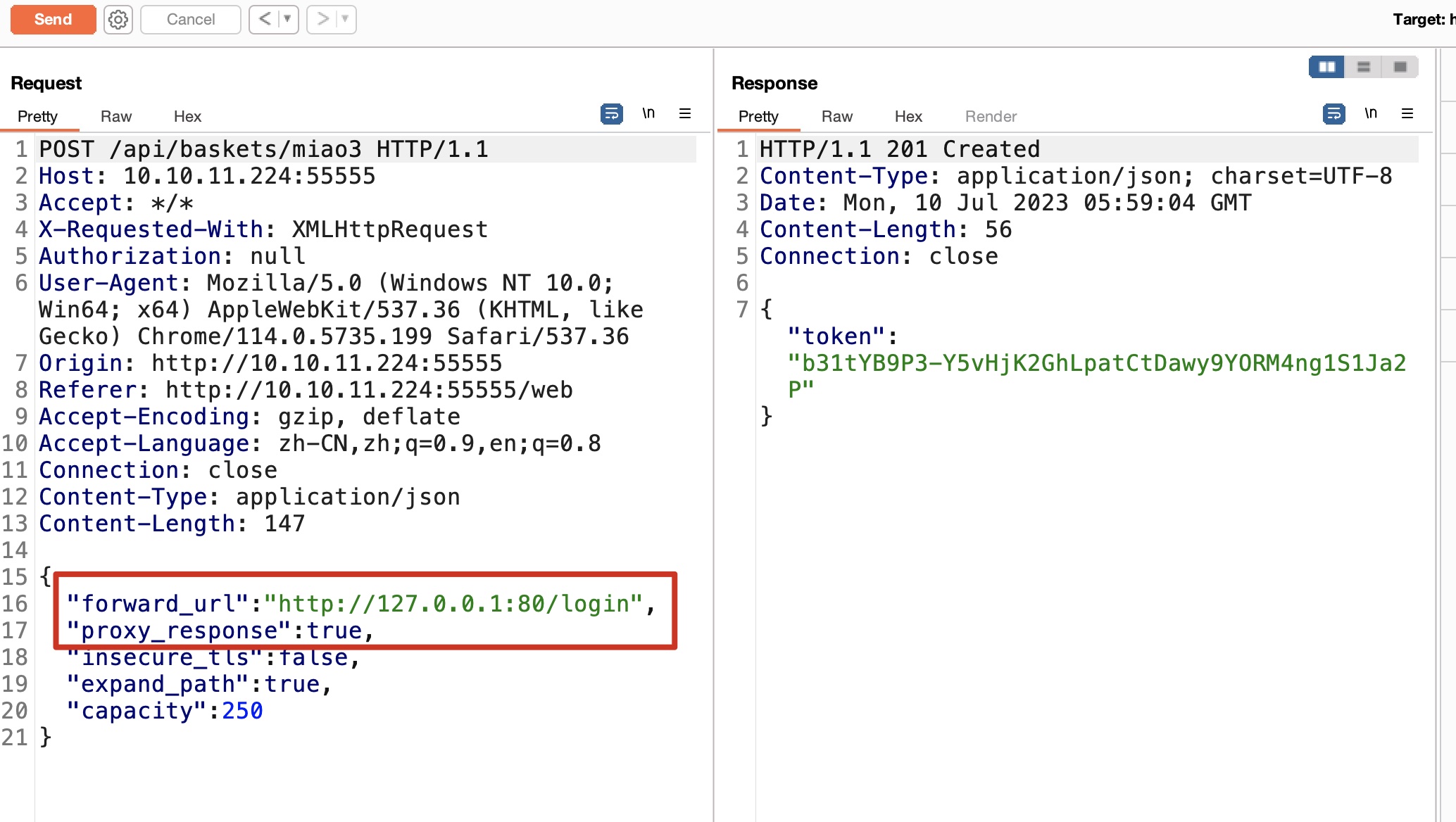Screen dimensions: 1456x822
Task: Open the Response Render tab
Action: [x=991, y=117]
